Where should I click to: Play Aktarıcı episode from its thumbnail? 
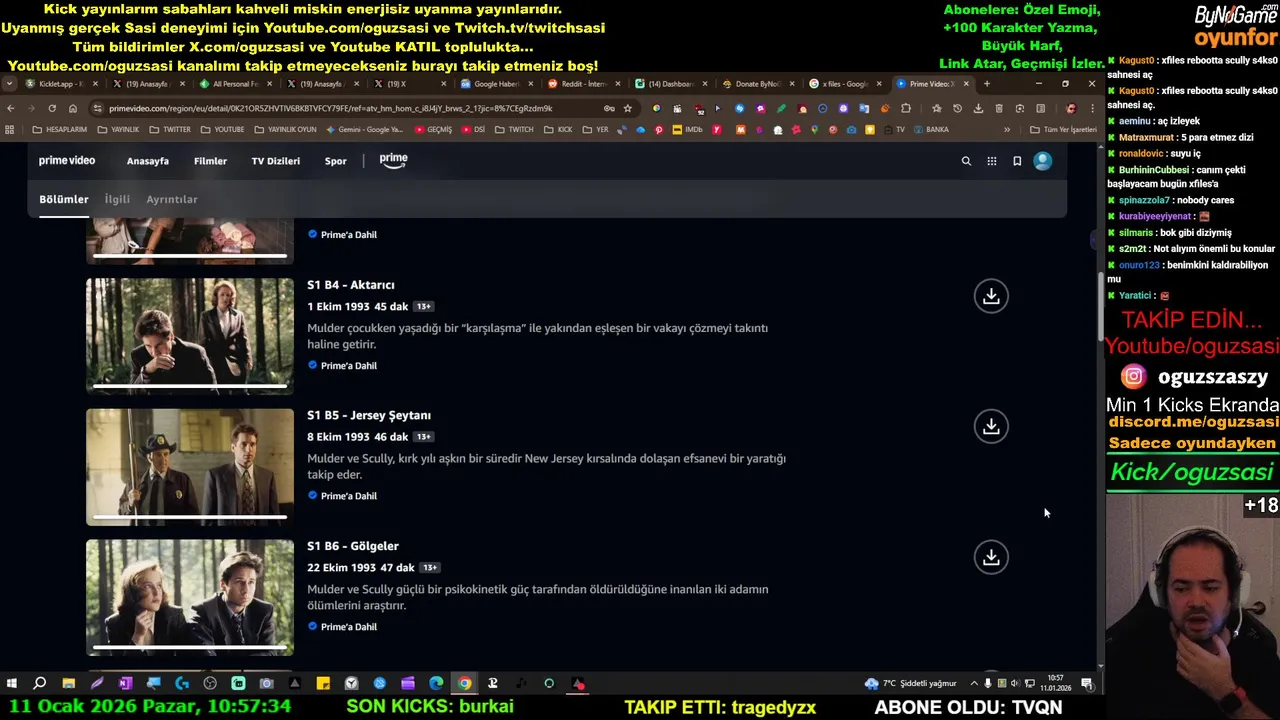(190, 336)
